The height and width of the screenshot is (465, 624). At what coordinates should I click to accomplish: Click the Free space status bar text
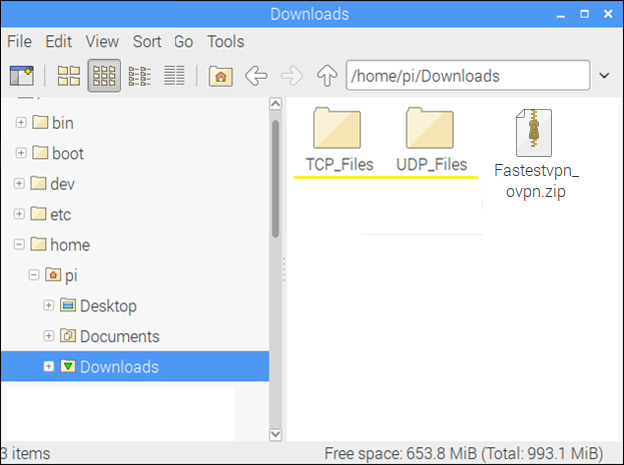pos(464,453)
